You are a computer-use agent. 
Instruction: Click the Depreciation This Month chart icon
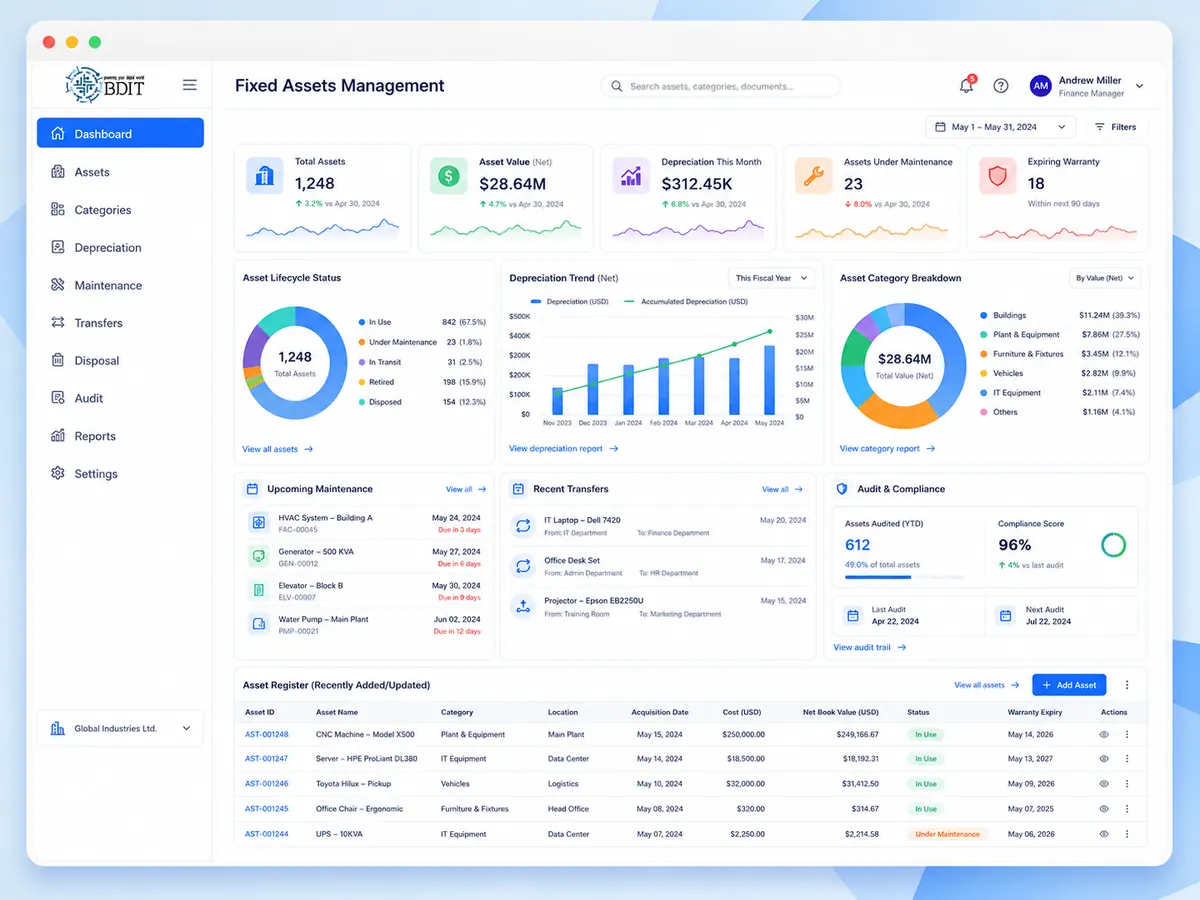(x=631, y=176)
